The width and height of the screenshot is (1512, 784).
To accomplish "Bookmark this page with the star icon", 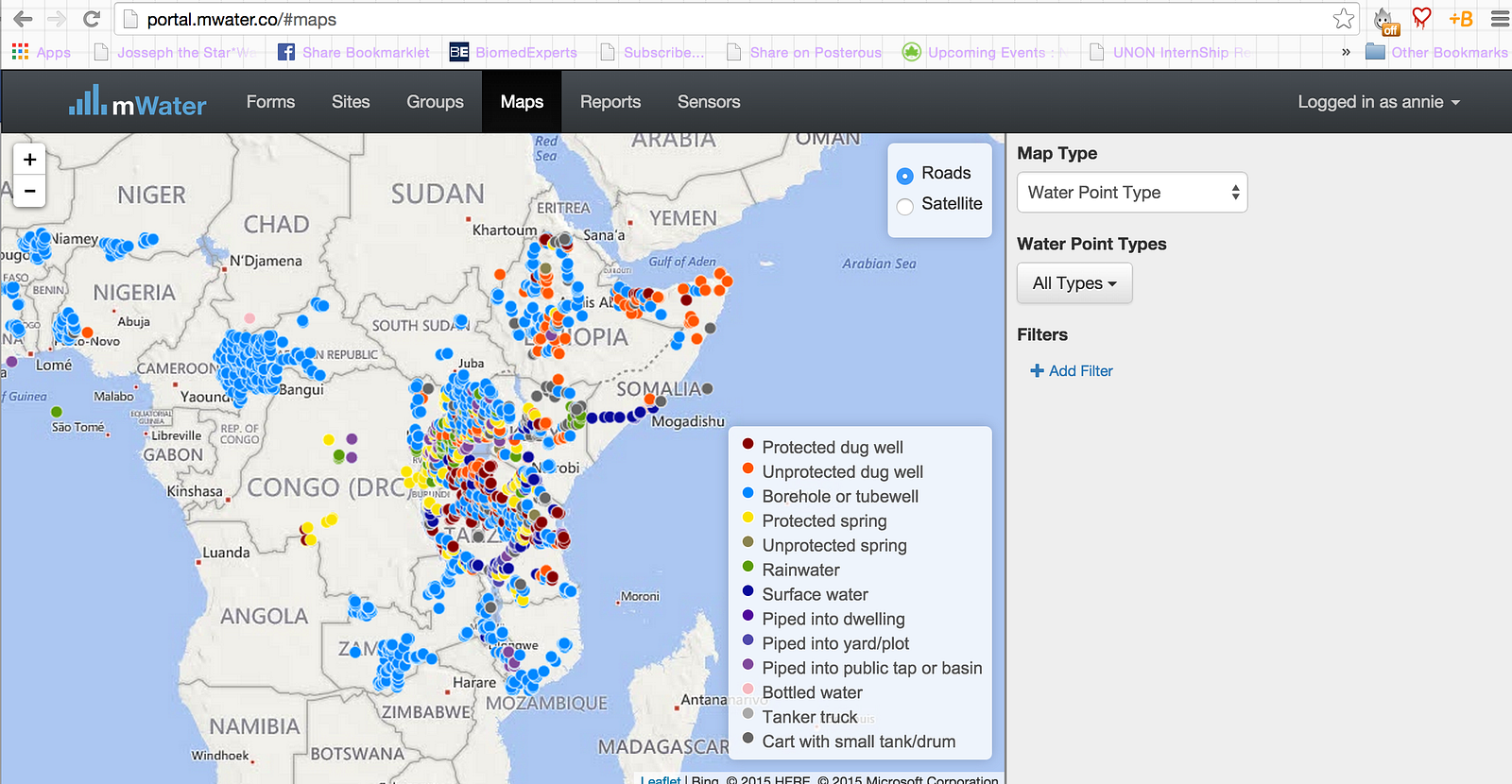I will point(1343,19).
